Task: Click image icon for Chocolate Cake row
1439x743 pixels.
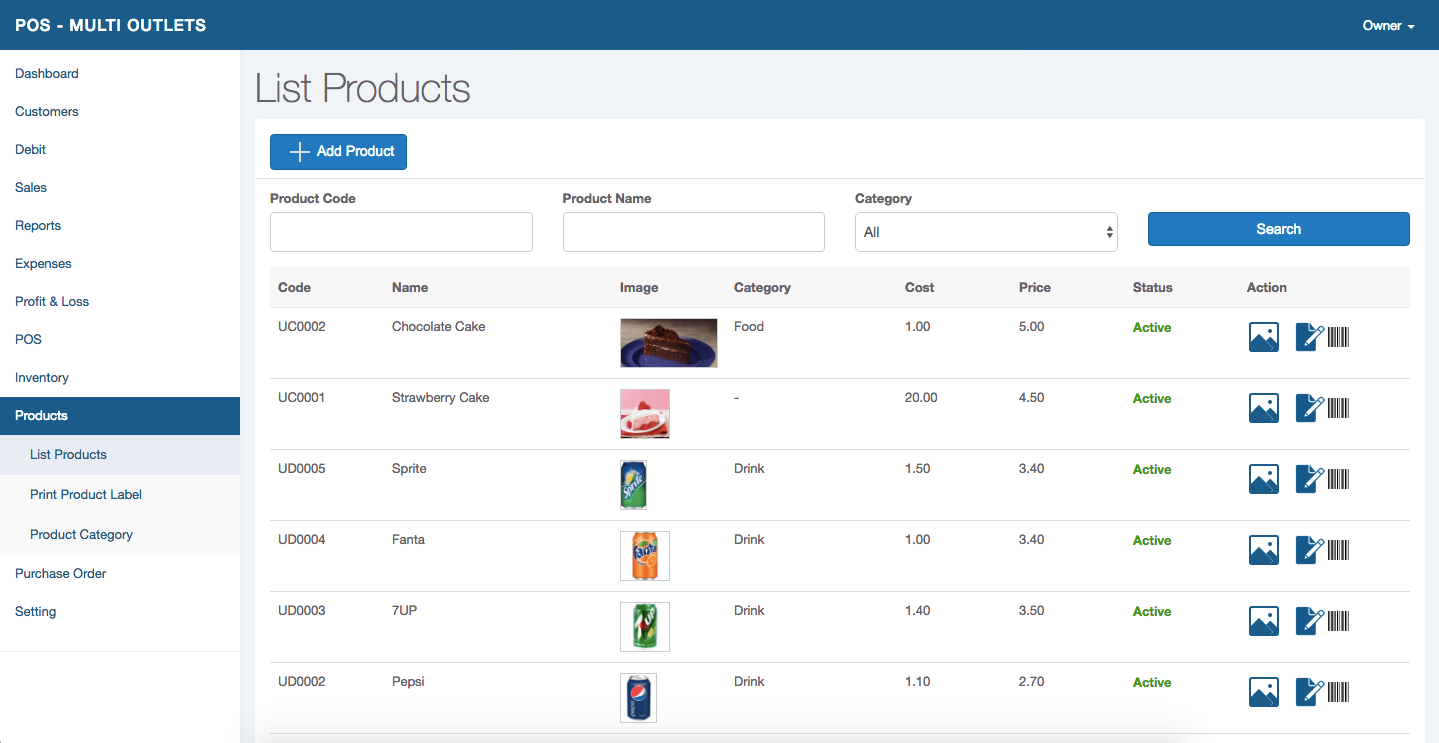Action: tap(1264, 337)
